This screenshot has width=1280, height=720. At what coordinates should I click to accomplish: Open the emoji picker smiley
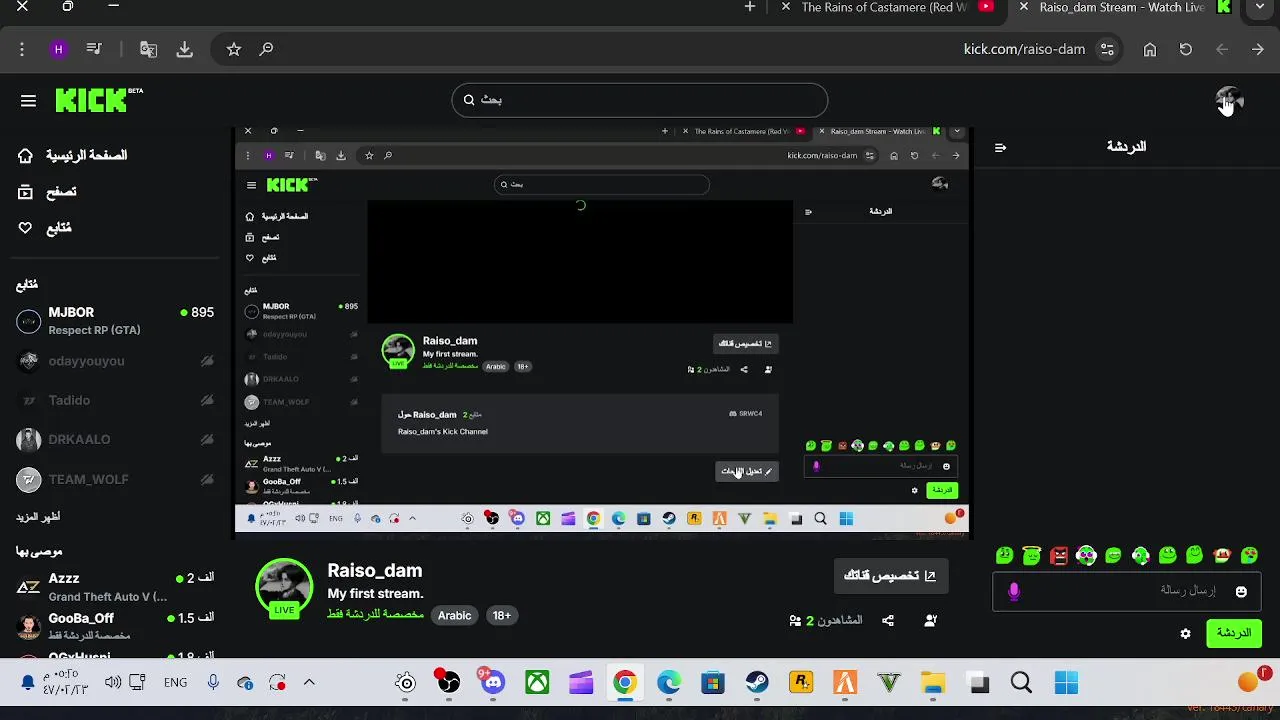click(1241, 591)
